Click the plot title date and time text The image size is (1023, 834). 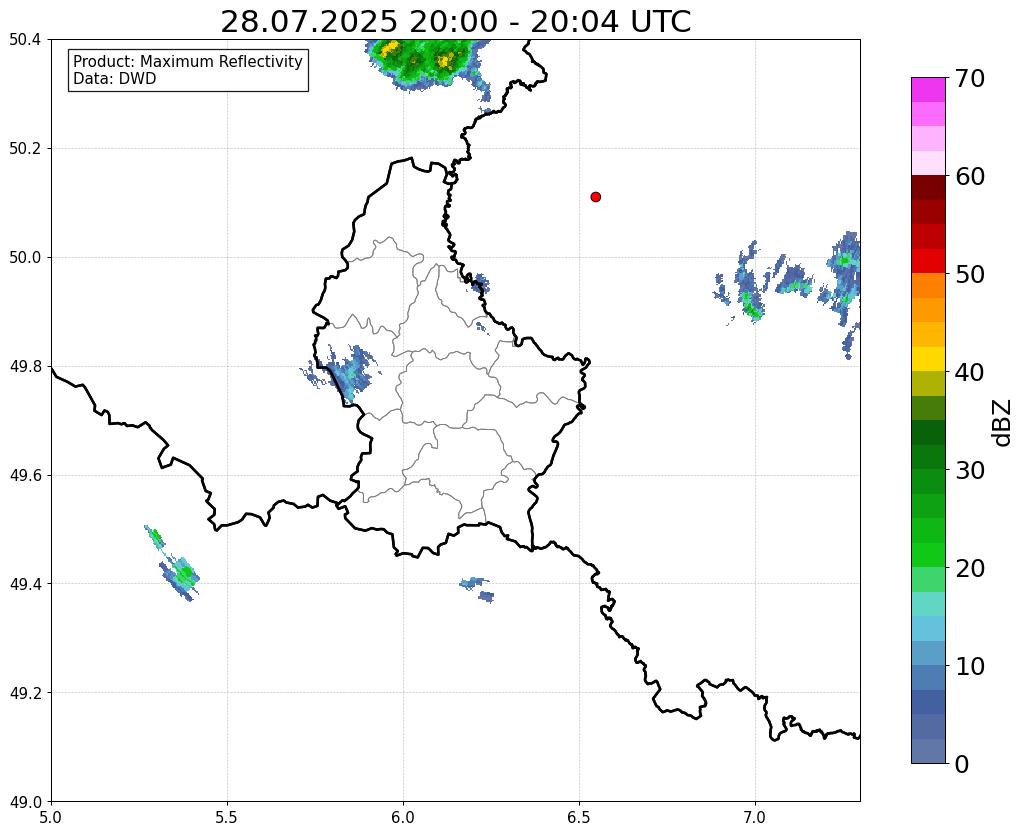tap(455, 22)
